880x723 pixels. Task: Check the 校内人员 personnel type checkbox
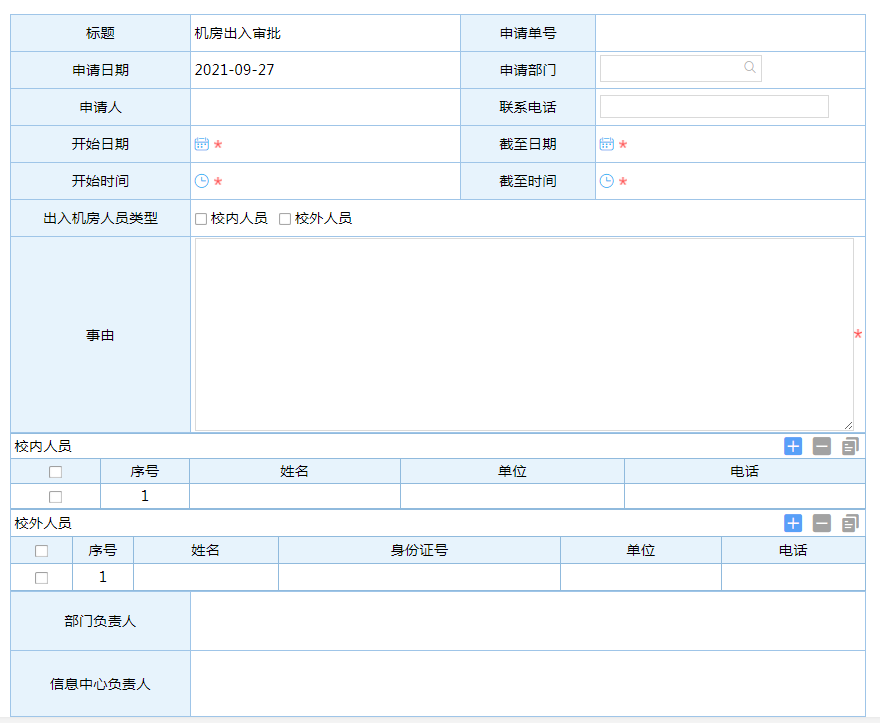(x=201, y=219)
